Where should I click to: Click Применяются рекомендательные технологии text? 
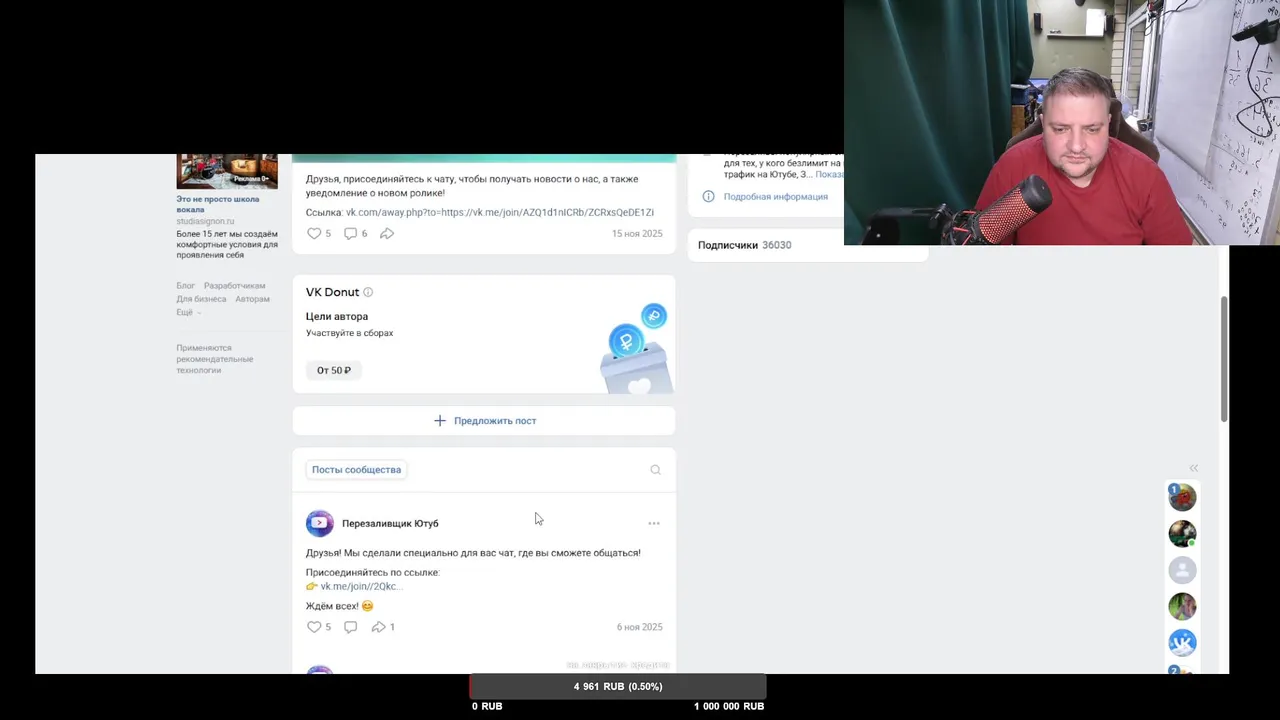(x=215, y=359)
